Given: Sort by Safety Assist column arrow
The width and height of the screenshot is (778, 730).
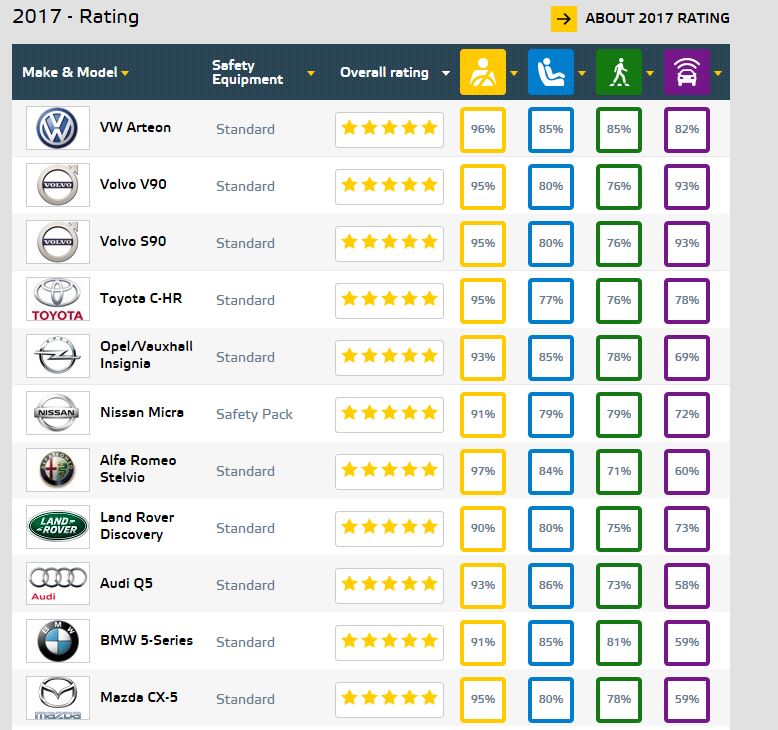Looking at the screenshot, I should click(718, 73).
